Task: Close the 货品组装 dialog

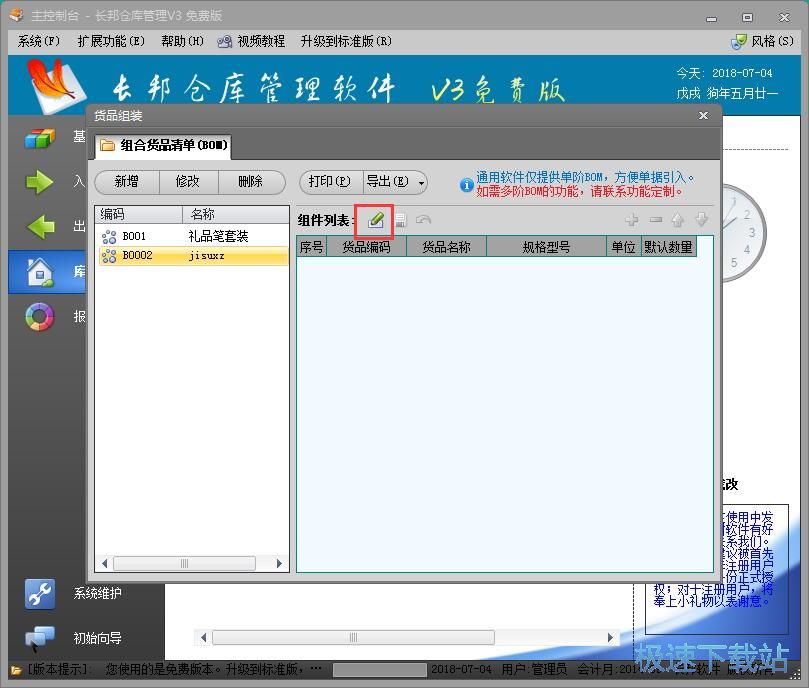Action: (x=703, y=116)
